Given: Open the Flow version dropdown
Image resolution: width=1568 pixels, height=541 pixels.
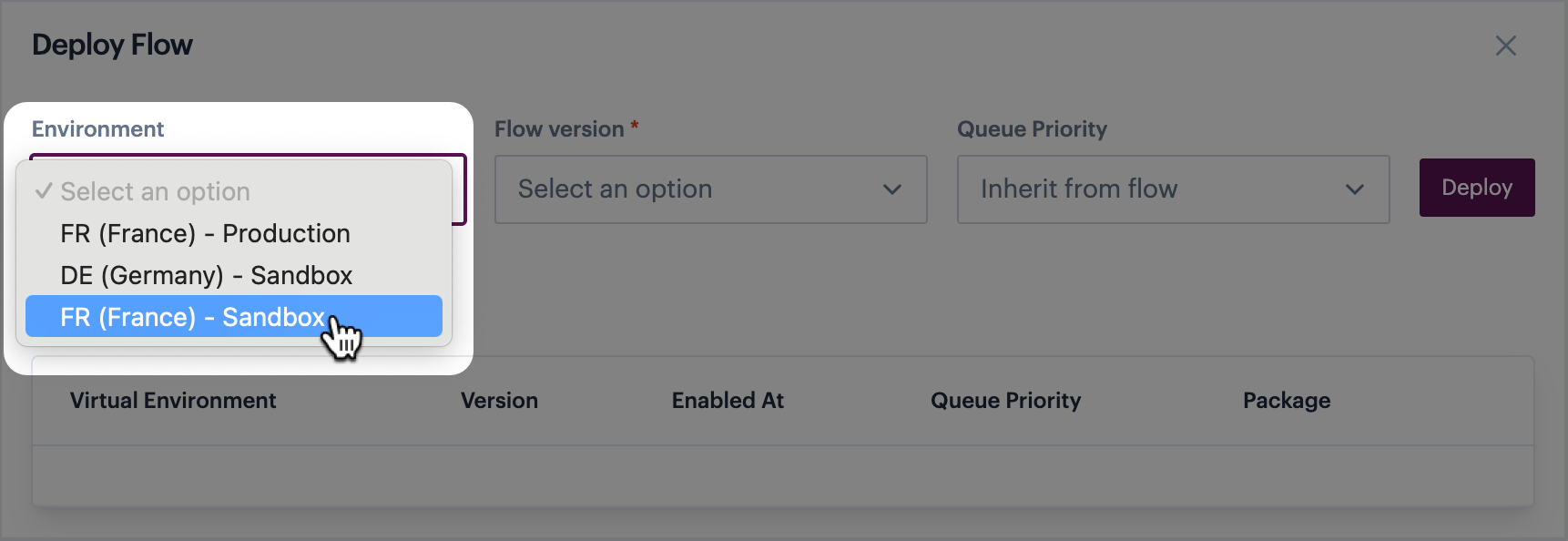Looking at the screenshot, I should [x=710, y=189].
